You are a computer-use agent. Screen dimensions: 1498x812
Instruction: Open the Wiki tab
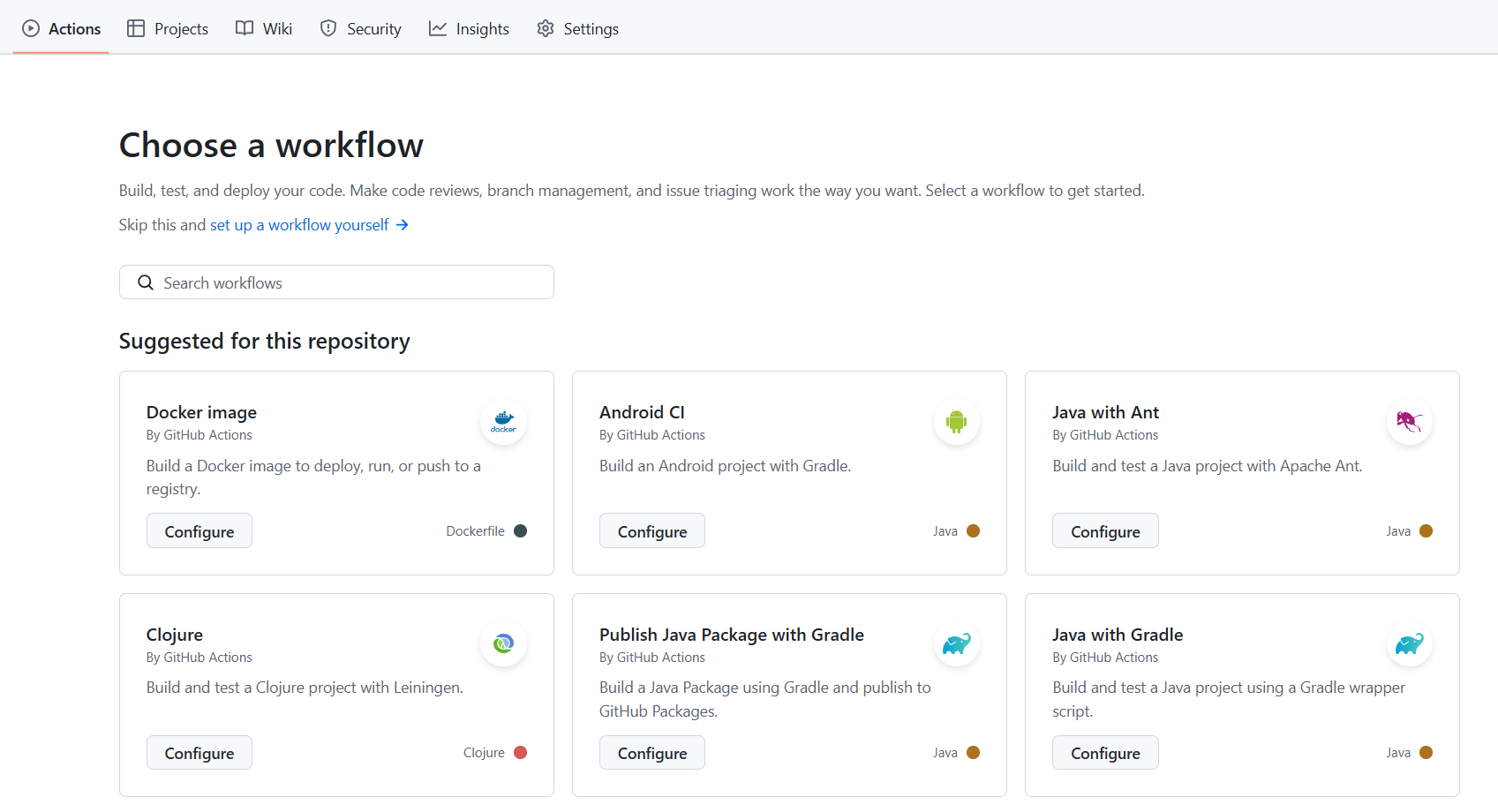tap(264, 28)
